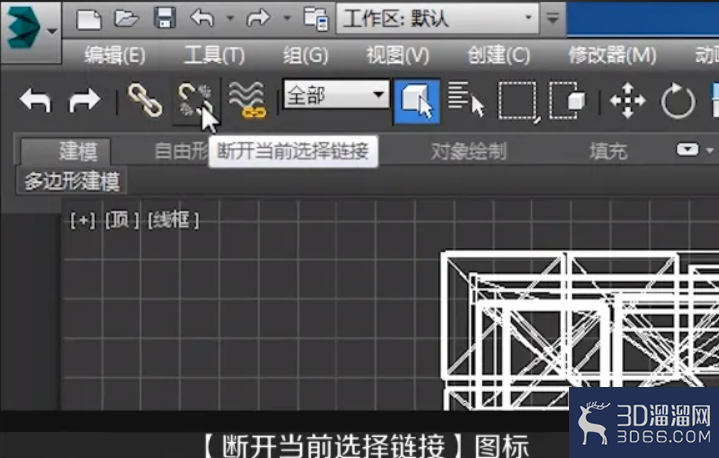Redo using quick access toolbar arrow

point(258,18)
